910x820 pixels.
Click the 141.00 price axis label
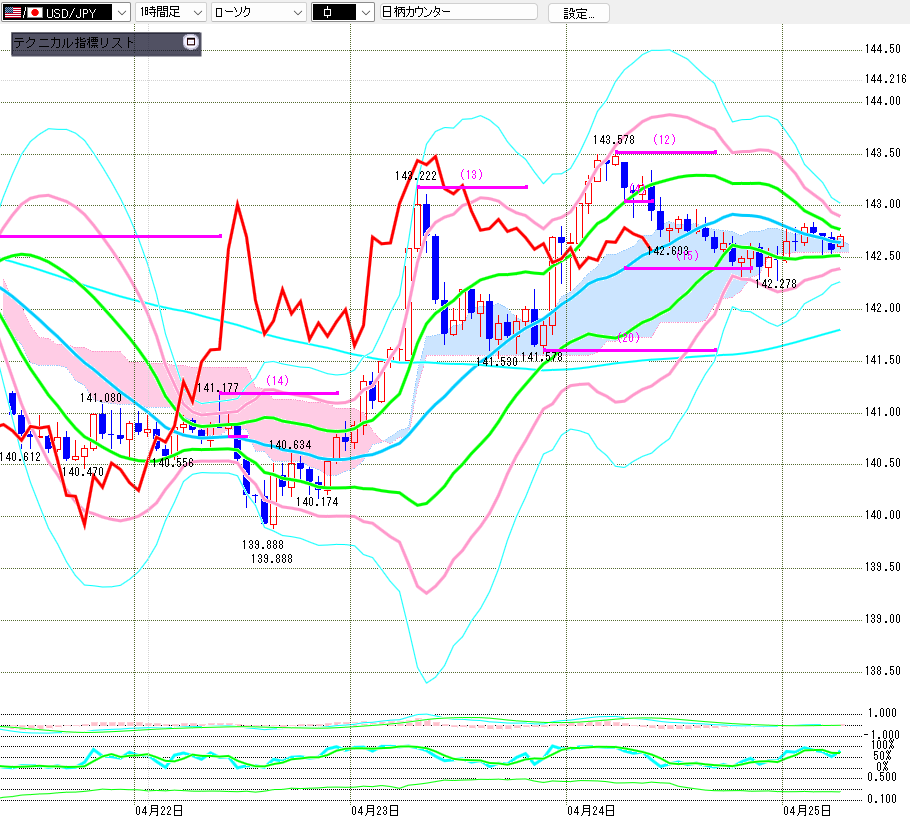point(882,412)
